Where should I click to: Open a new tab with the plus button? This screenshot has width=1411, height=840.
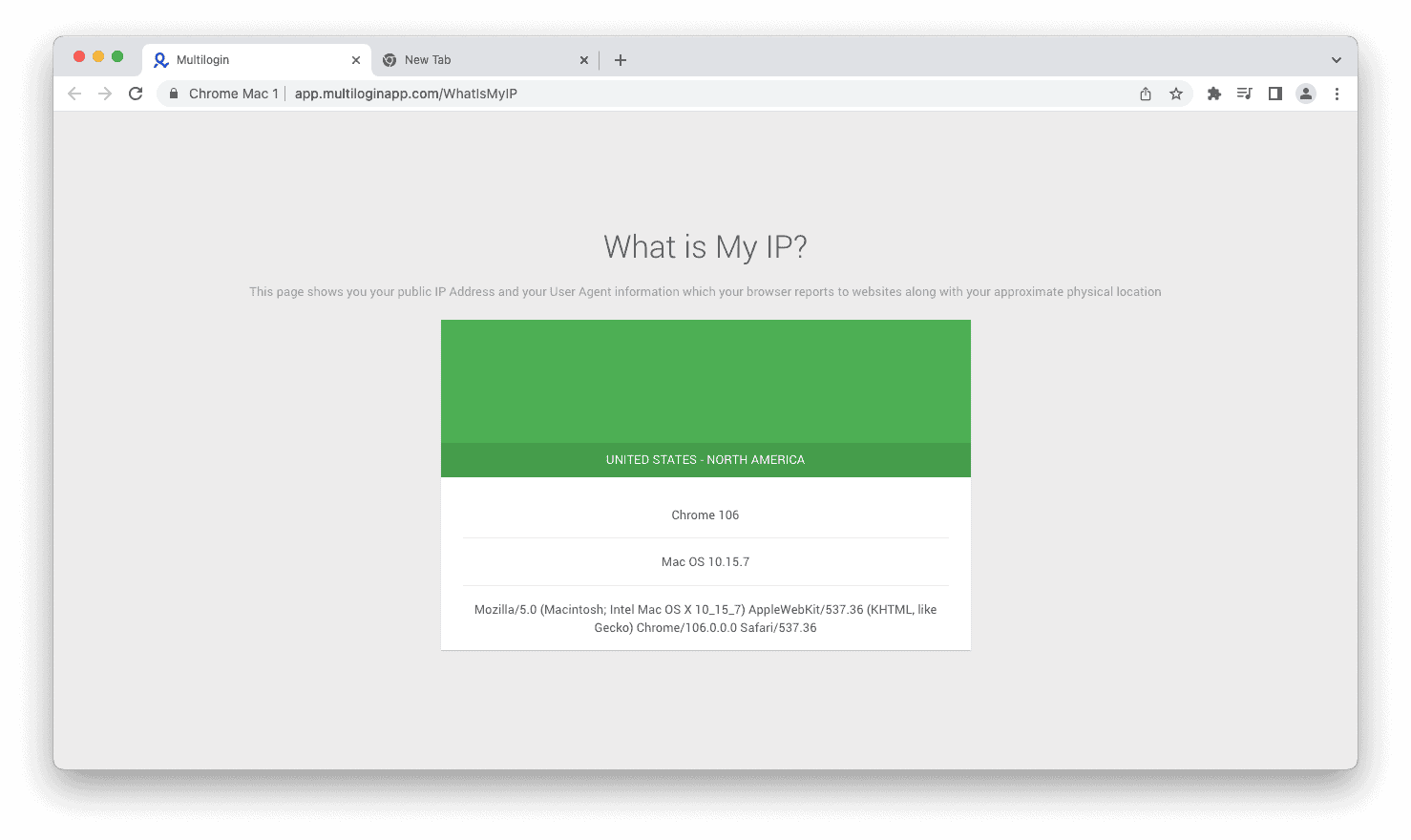(620, 59)
